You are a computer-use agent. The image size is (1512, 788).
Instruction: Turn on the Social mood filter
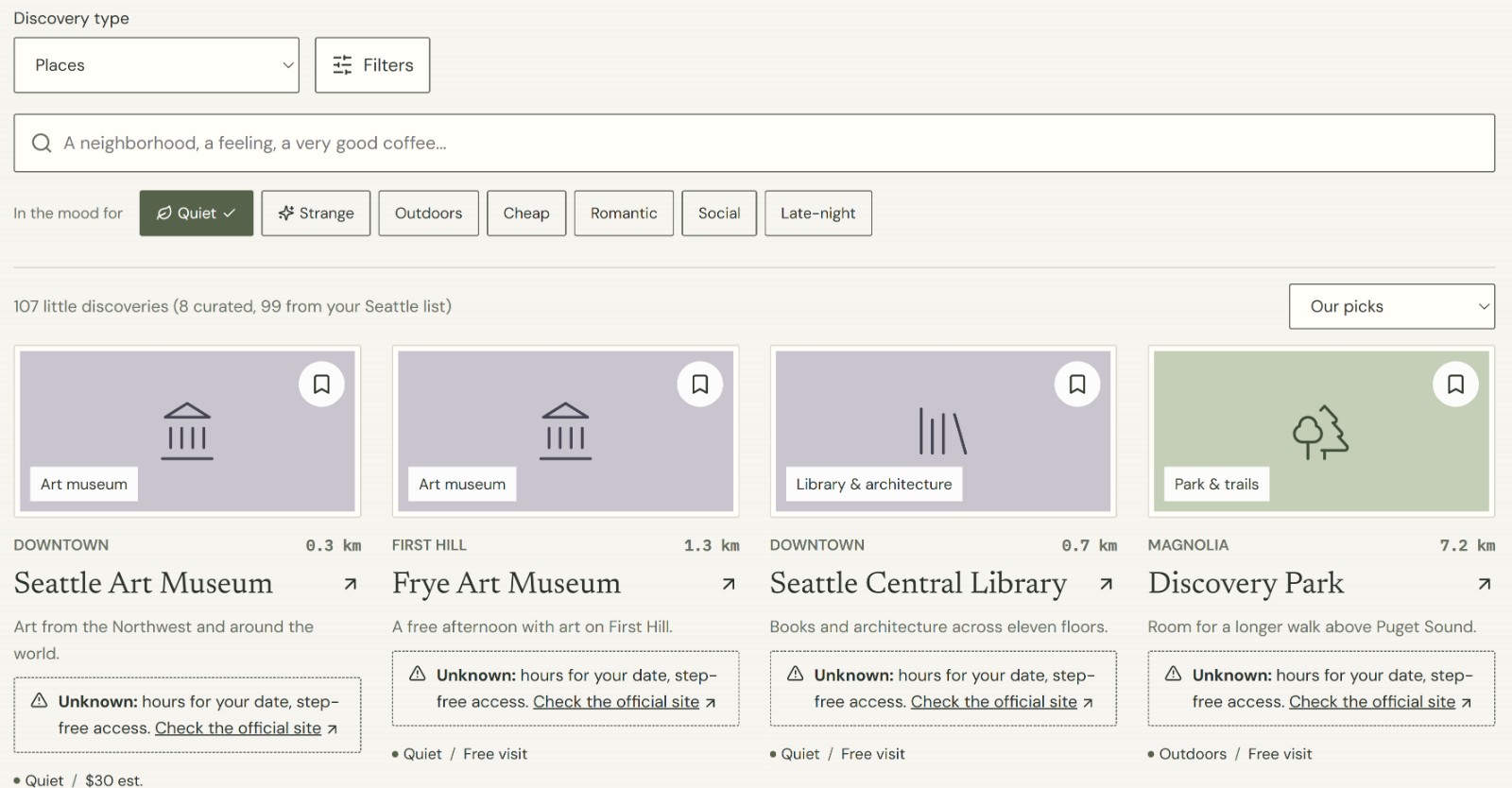[719, 214]
